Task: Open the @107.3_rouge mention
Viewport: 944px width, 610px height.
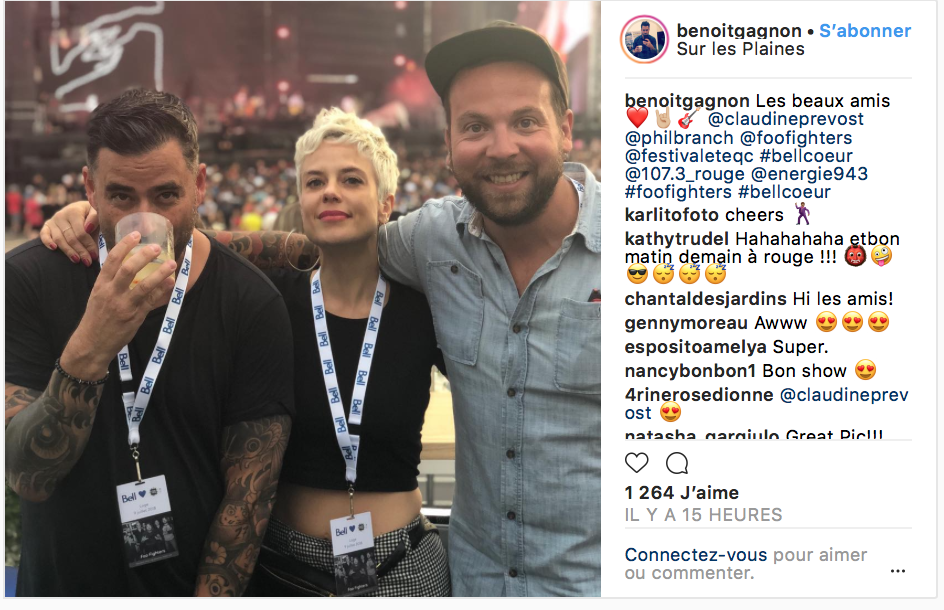Action: click(x=685, y=174)
